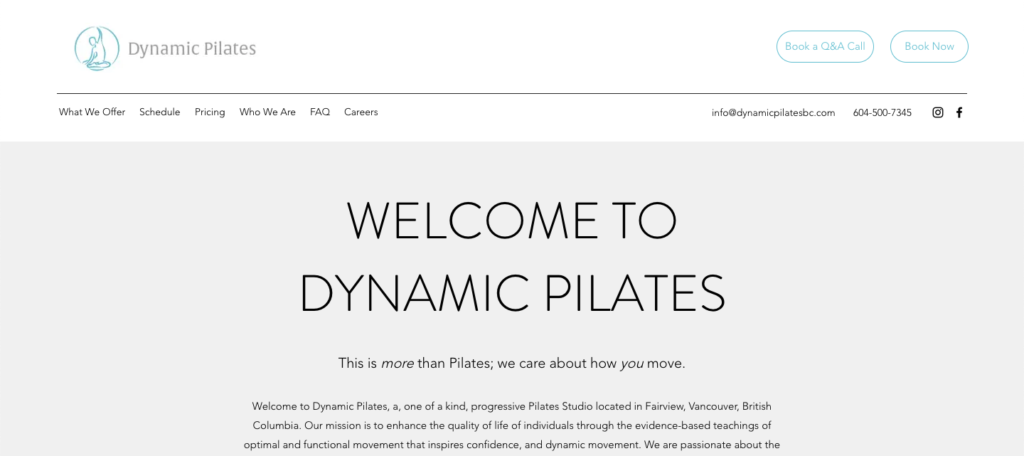Click the 604-500-7345 phone number

[x=882, y=112]
